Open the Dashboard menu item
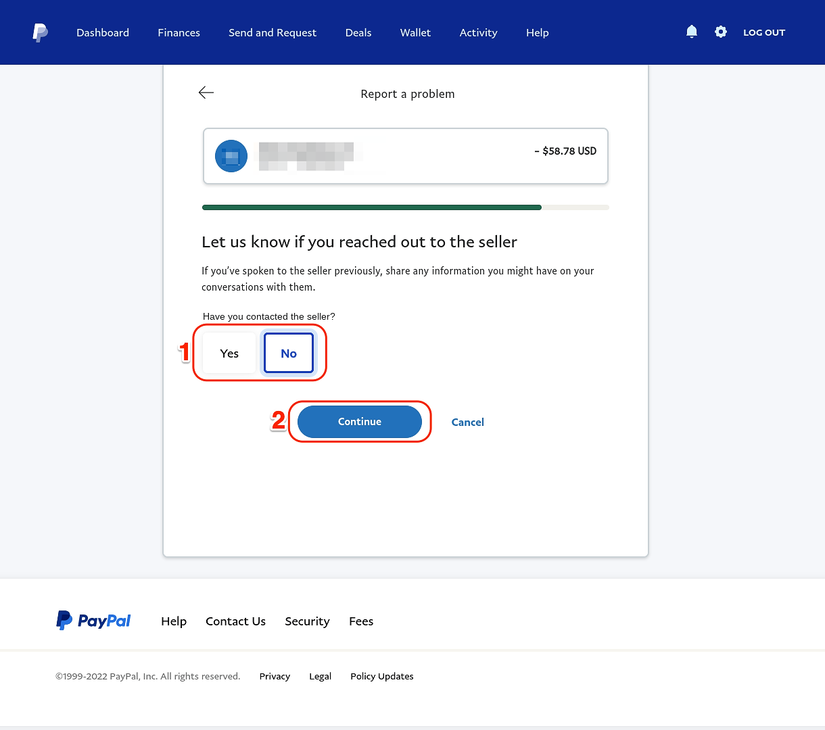This screenshot has width=825, height=730. point(102,32)
